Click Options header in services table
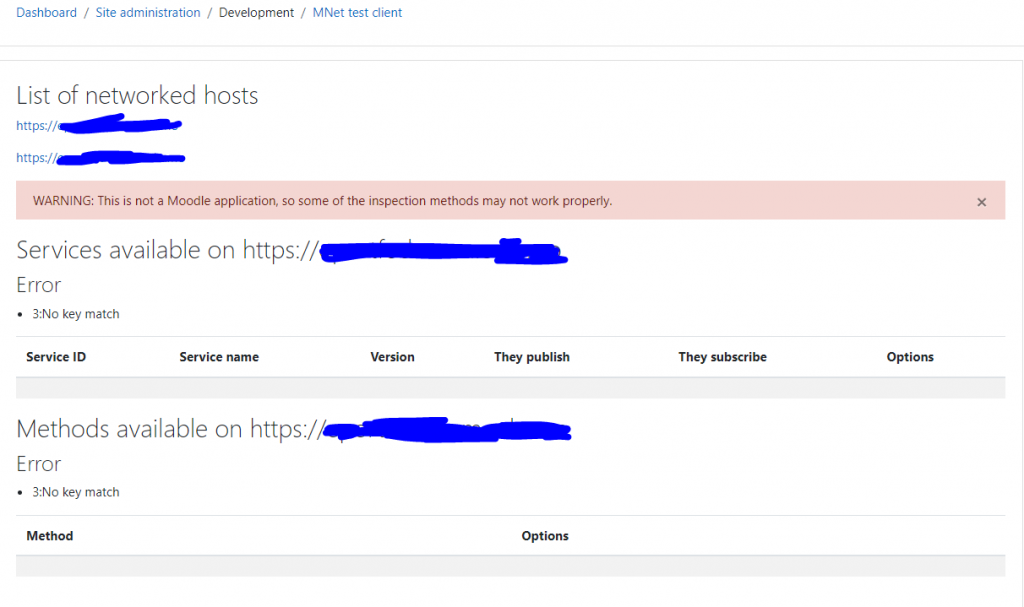The width and height of the screenshot is (1024, 607). (x=910, y=357)
